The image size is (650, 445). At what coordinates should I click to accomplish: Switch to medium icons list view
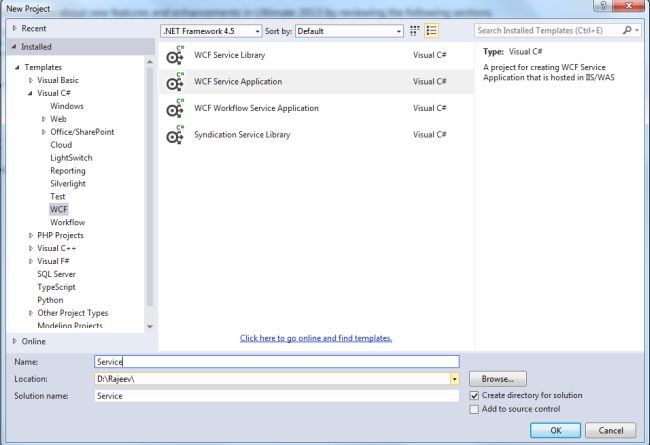click(432, 31)
